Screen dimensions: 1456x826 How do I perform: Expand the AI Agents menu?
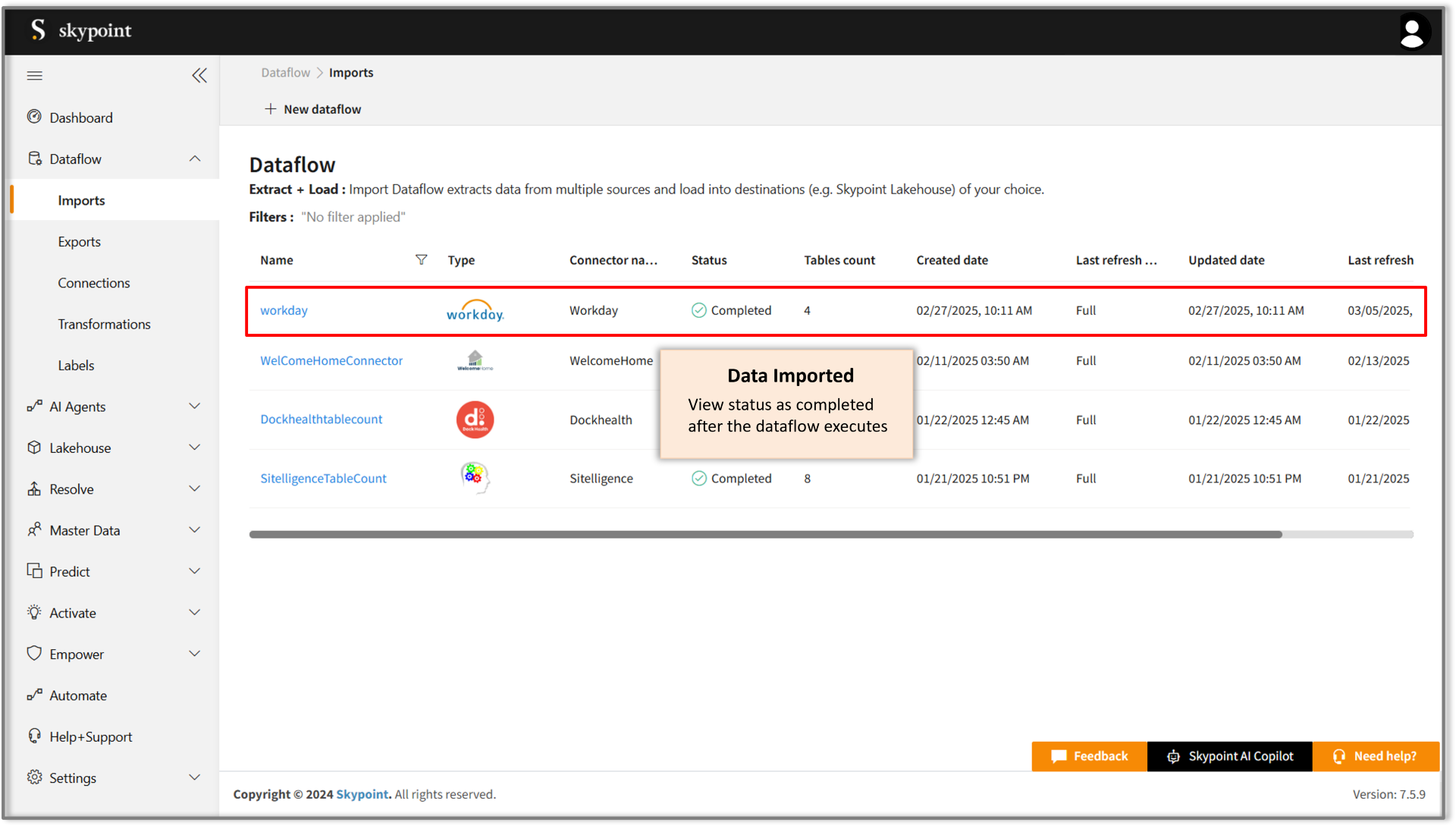click(x=195, y=407)
